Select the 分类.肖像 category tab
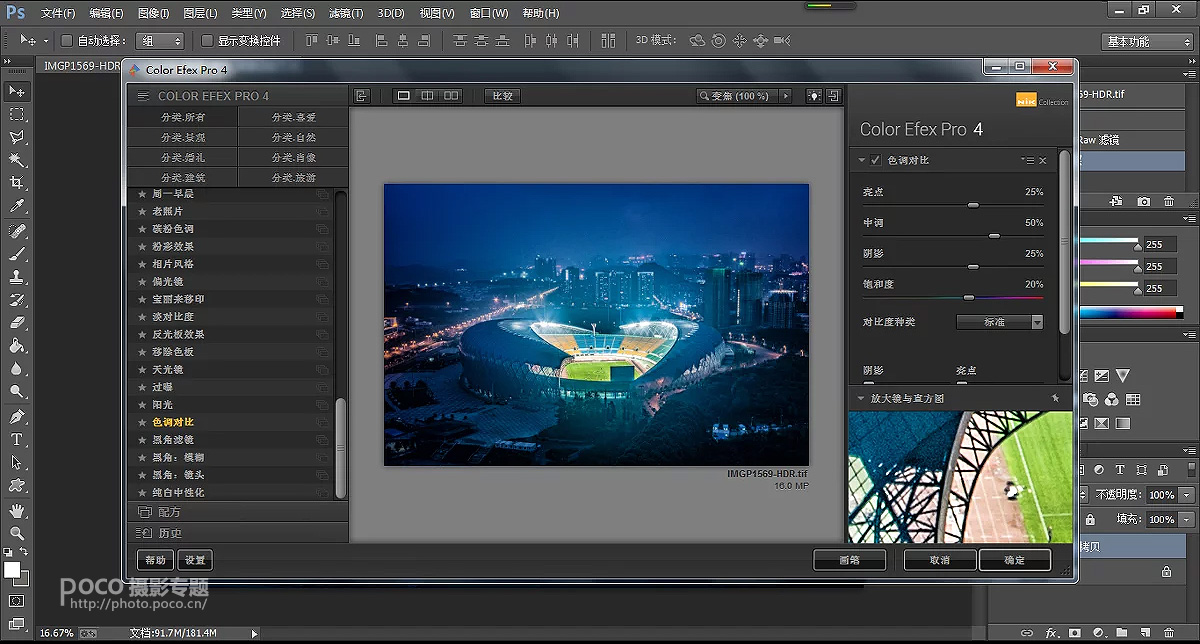This screenshot has height=644, width=1200. [x=293, y=157]
